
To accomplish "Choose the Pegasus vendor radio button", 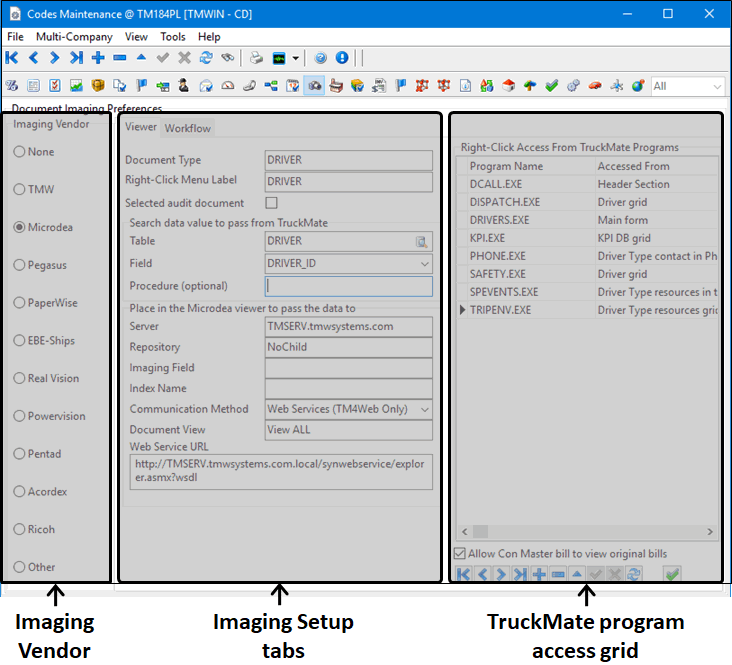I will point(20,265).
